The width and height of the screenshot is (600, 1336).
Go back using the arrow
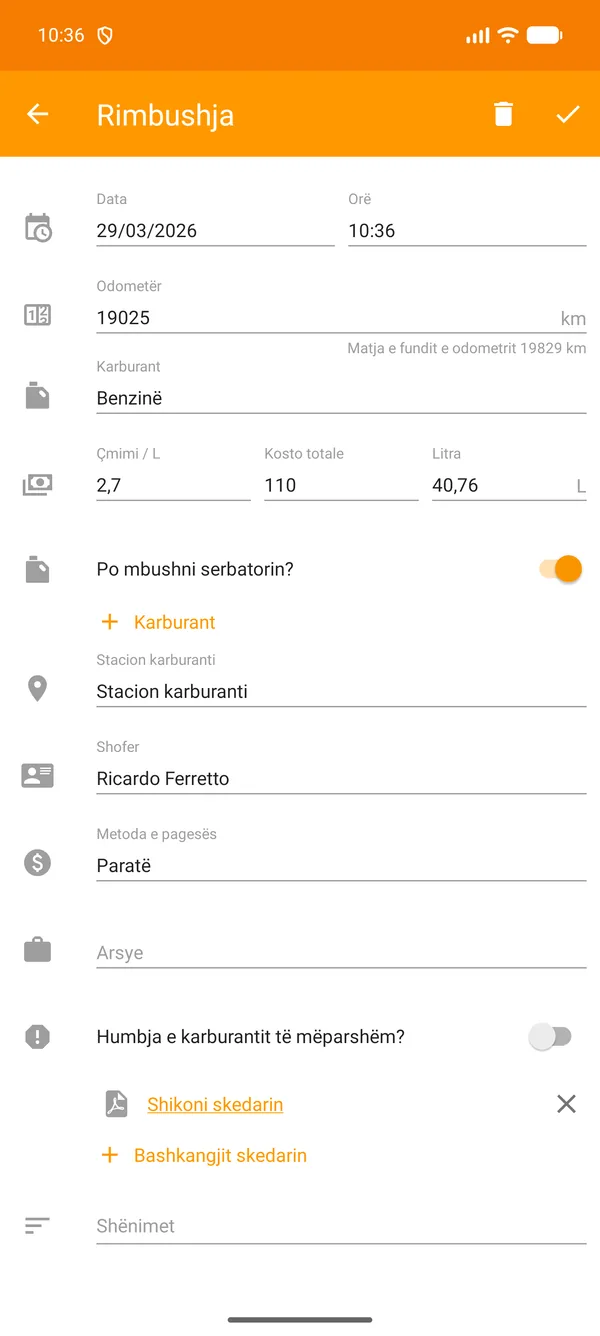pyautogui.click(x=37, y=113)
